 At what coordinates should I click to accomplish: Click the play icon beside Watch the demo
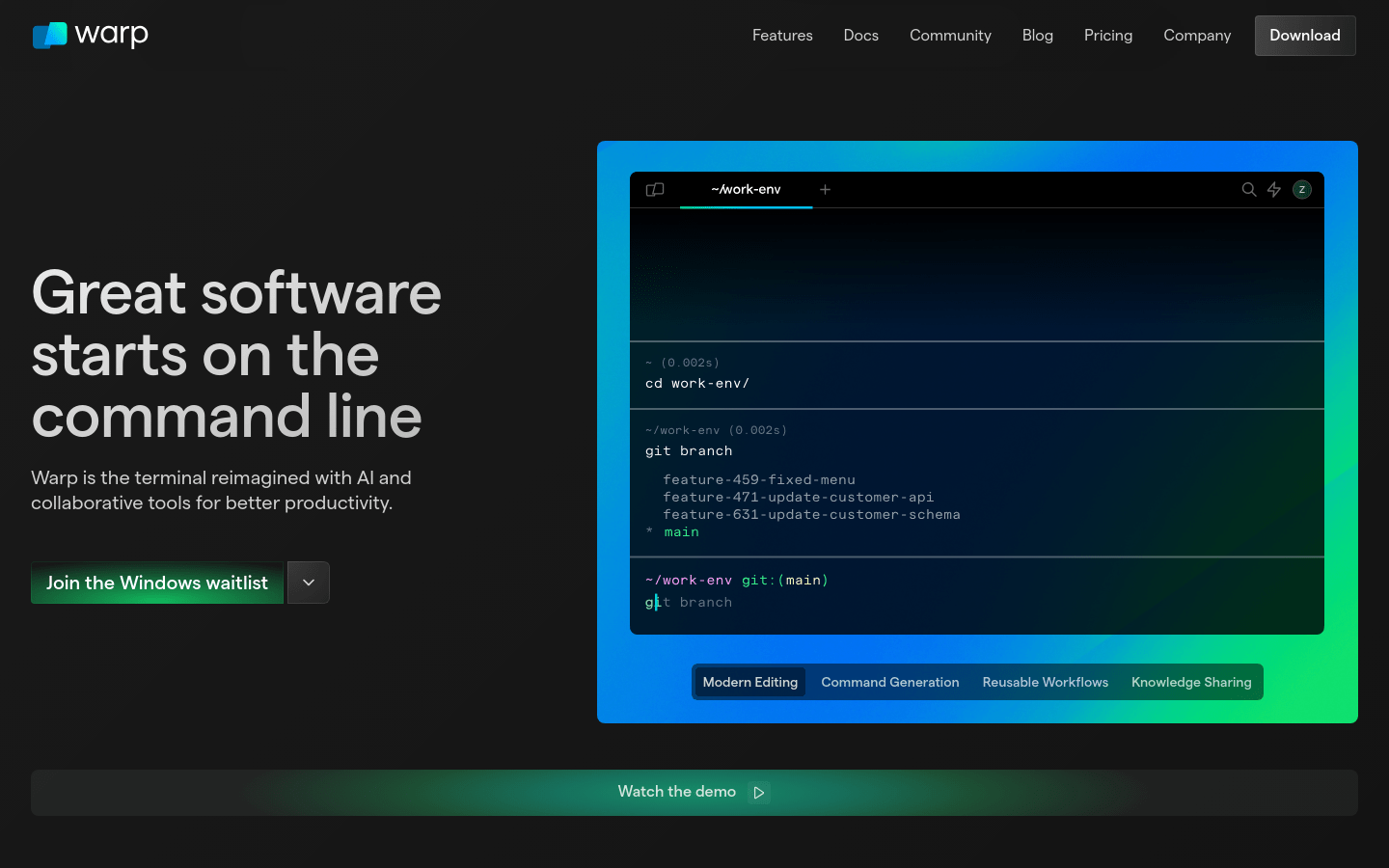click(x=759, y=793)
